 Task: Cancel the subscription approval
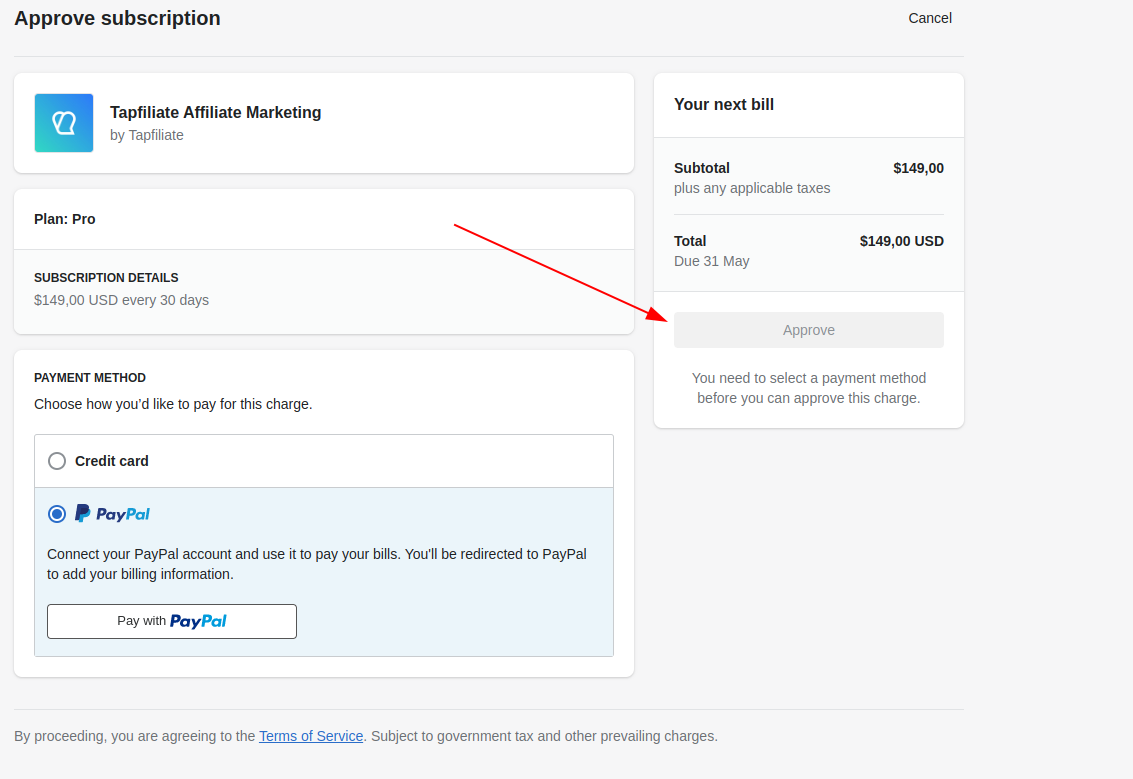929,18
